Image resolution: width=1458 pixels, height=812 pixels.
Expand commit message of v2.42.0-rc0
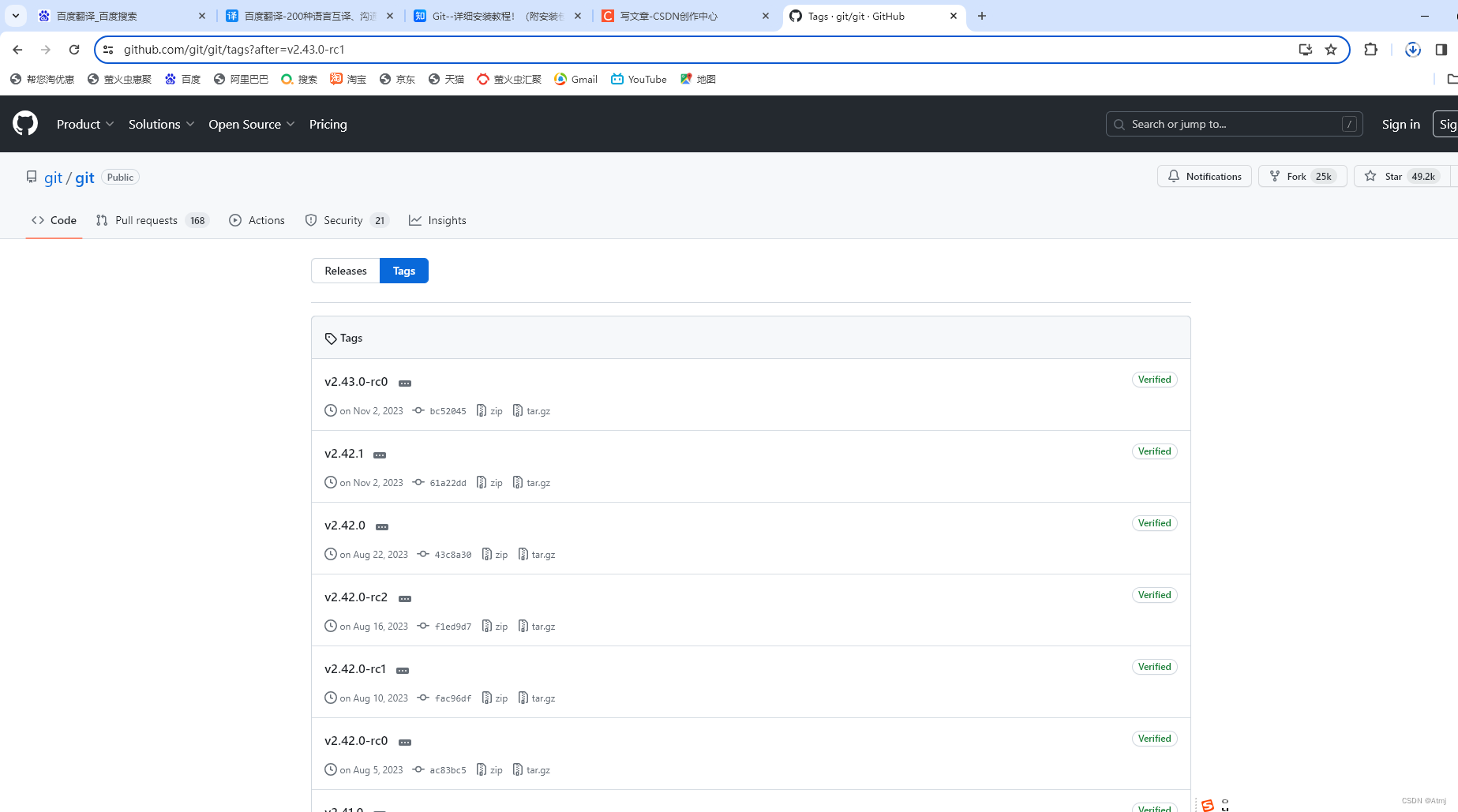[x=405, y=743]
